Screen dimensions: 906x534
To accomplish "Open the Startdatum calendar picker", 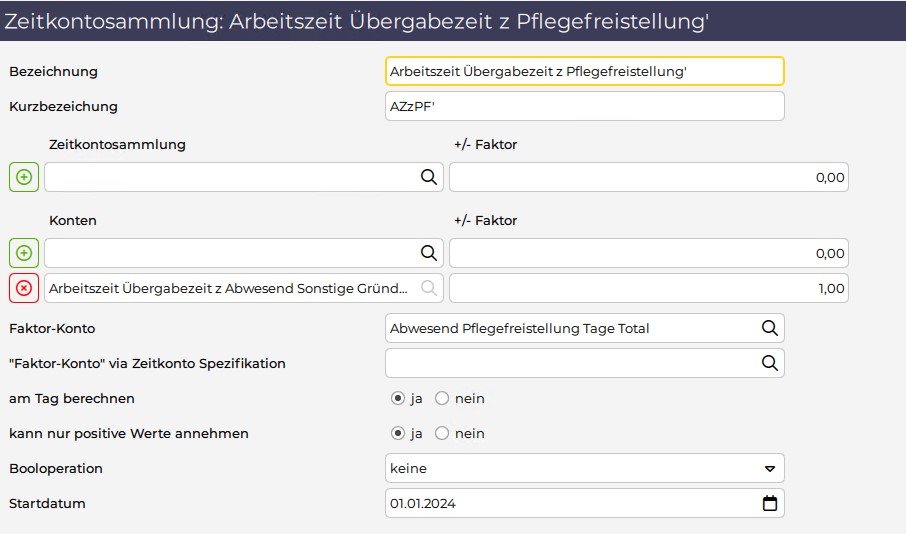I will coord(770,503).
